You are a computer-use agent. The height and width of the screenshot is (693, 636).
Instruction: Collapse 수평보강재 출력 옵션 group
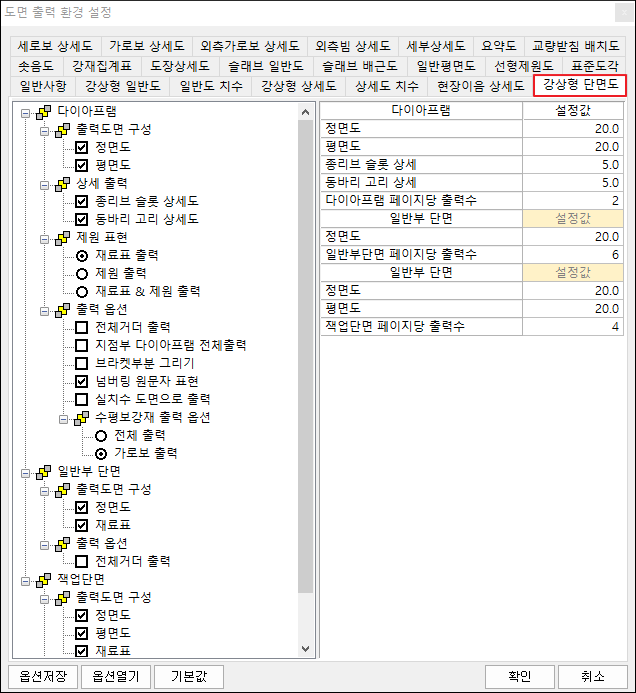(x=64, y=419)
